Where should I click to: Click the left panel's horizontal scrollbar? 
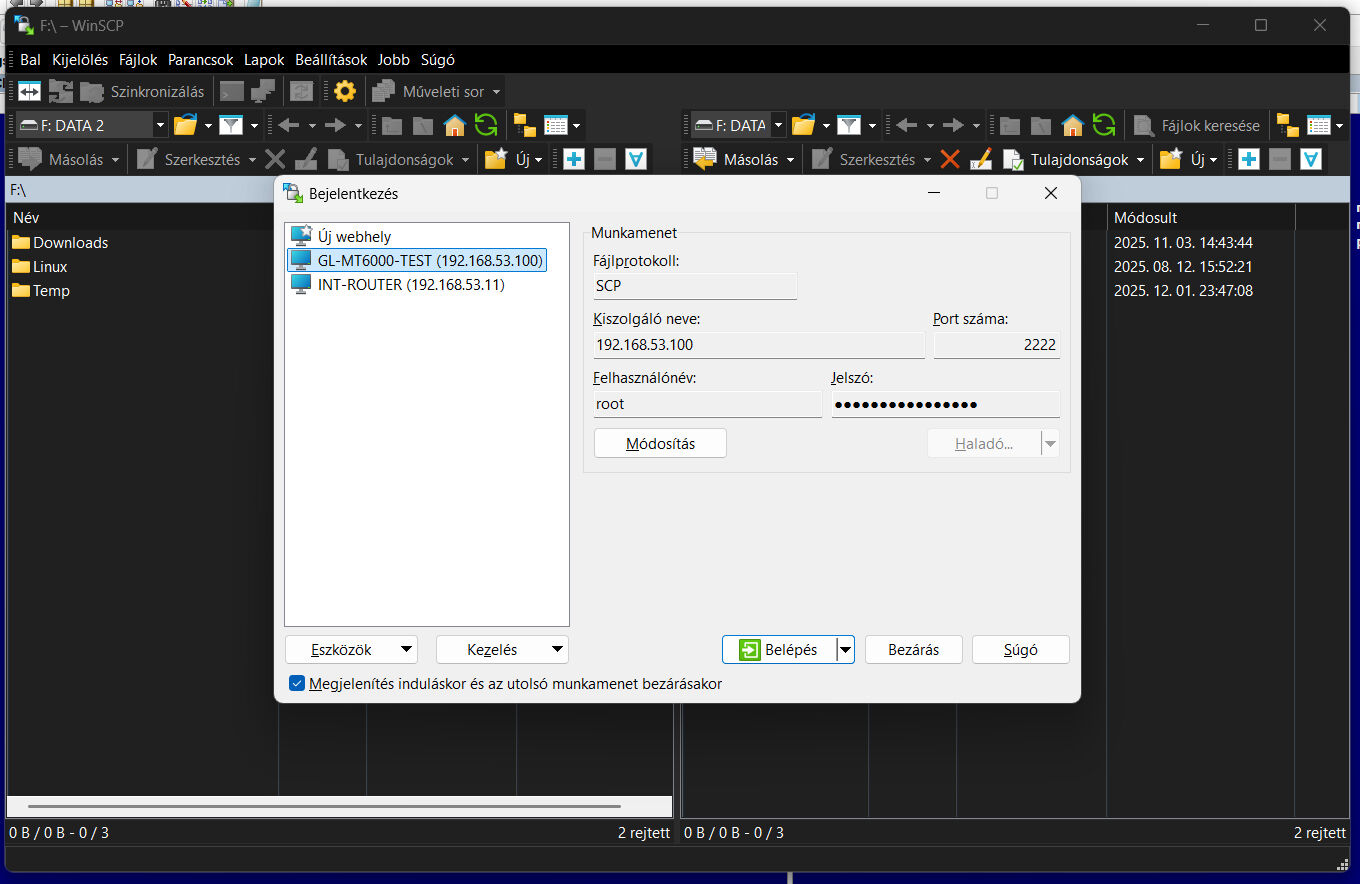point(325,806)
